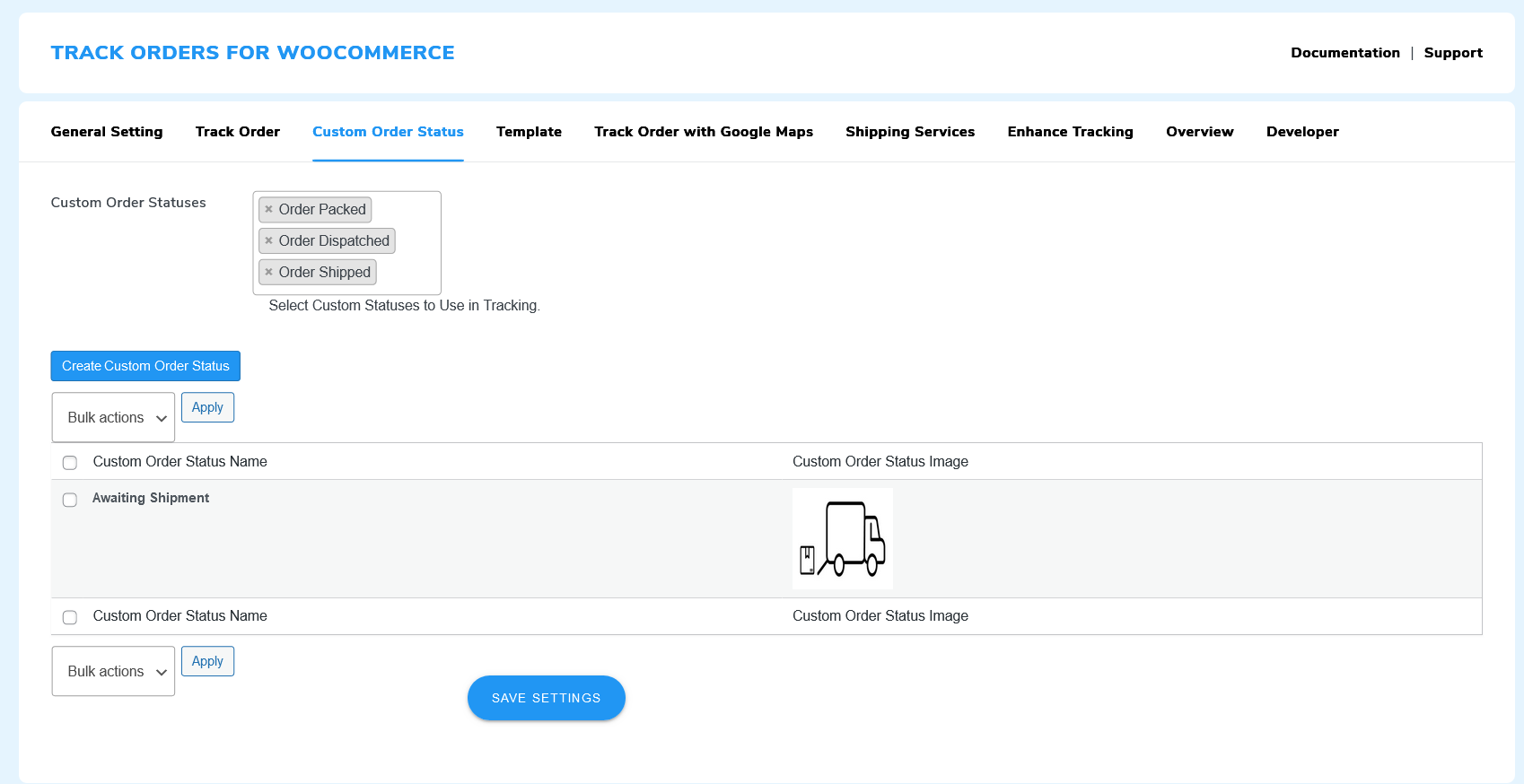Click the Order Dispatched tag label
The height and width of the screenshot is (784, 1524).
point(334,240)
